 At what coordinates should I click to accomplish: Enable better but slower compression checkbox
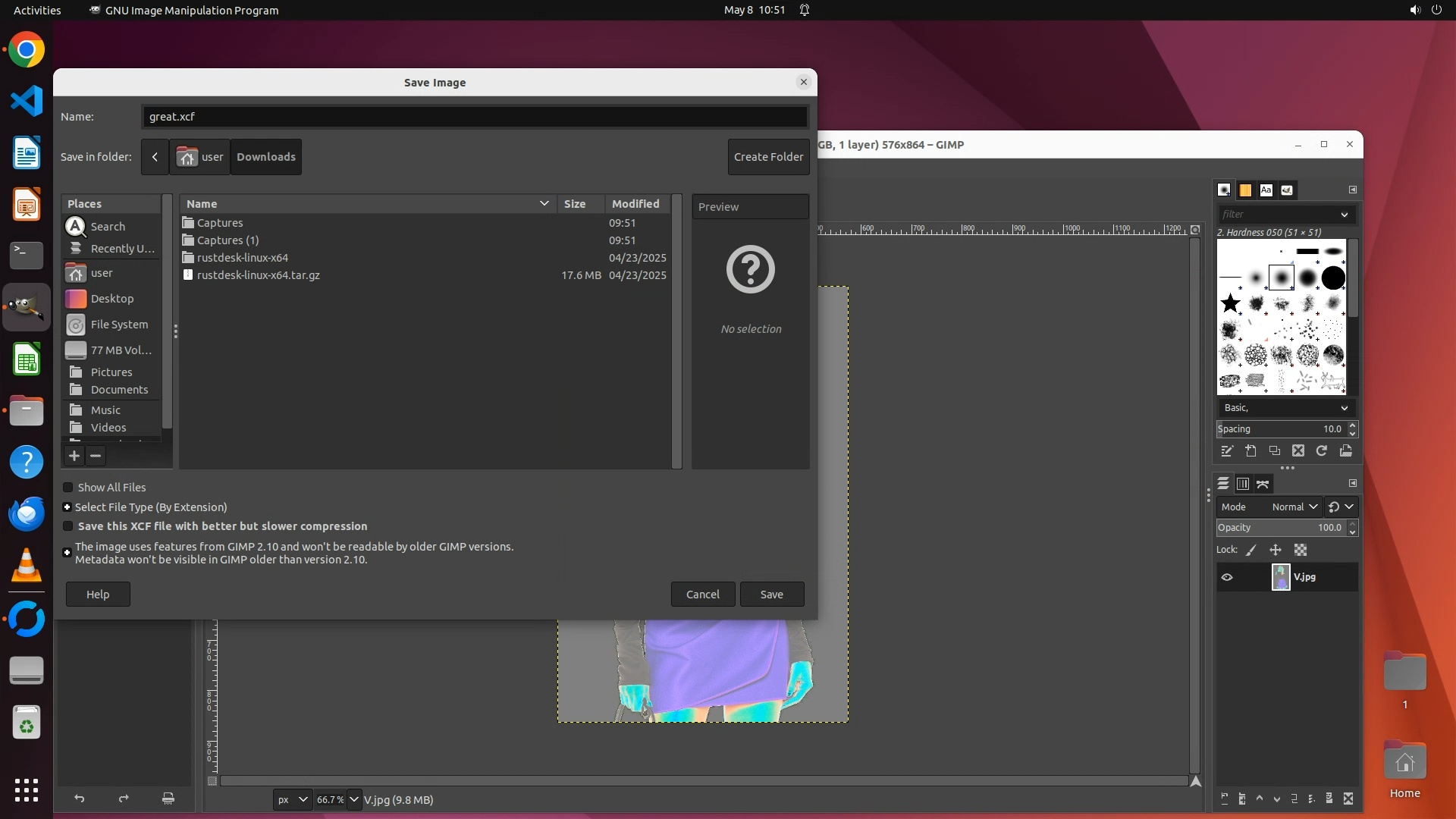(x=68, y=526)
